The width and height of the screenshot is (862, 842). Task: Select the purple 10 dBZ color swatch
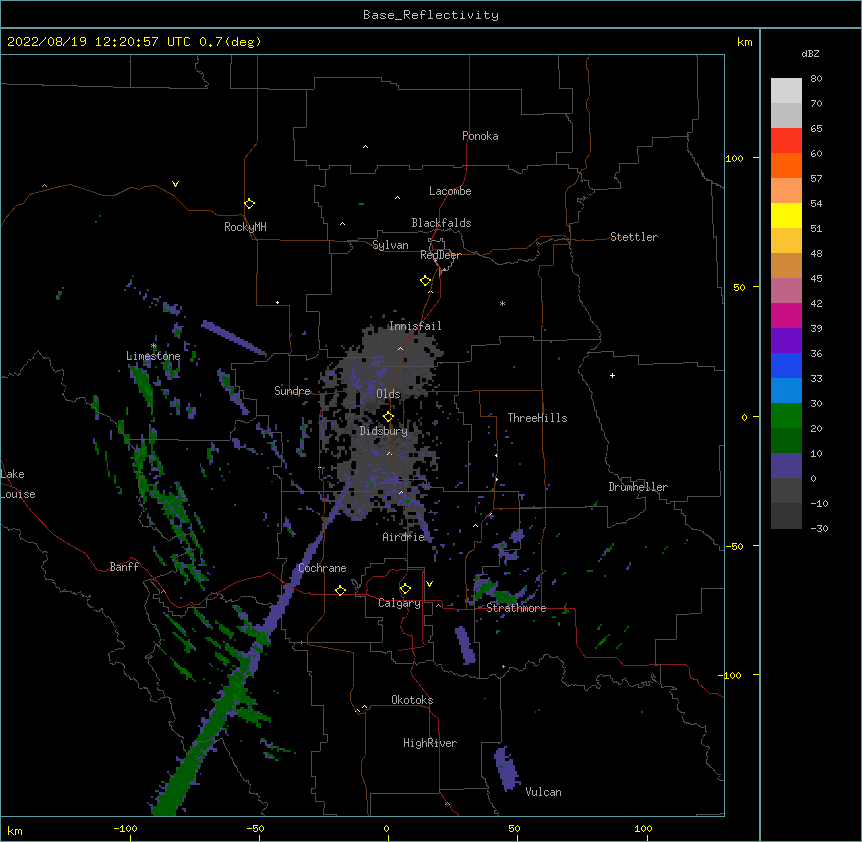point(786,466)
